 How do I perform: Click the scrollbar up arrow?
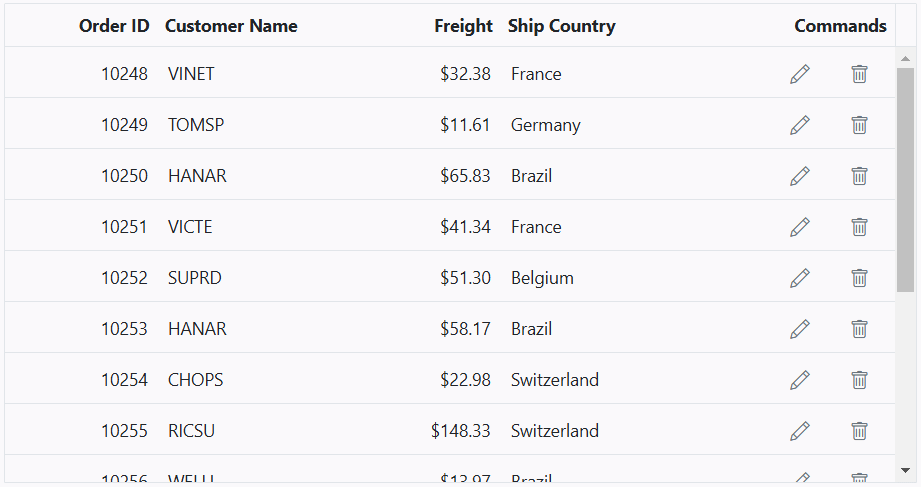(x=905, y=58)
